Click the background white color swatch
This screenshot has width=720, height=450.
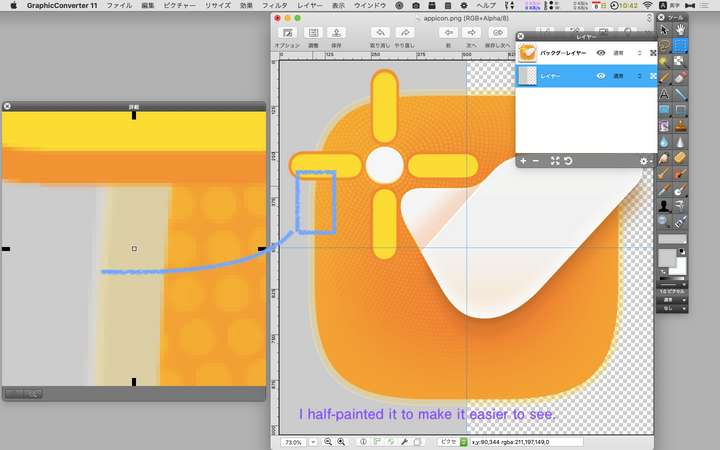tap(681, 267)
